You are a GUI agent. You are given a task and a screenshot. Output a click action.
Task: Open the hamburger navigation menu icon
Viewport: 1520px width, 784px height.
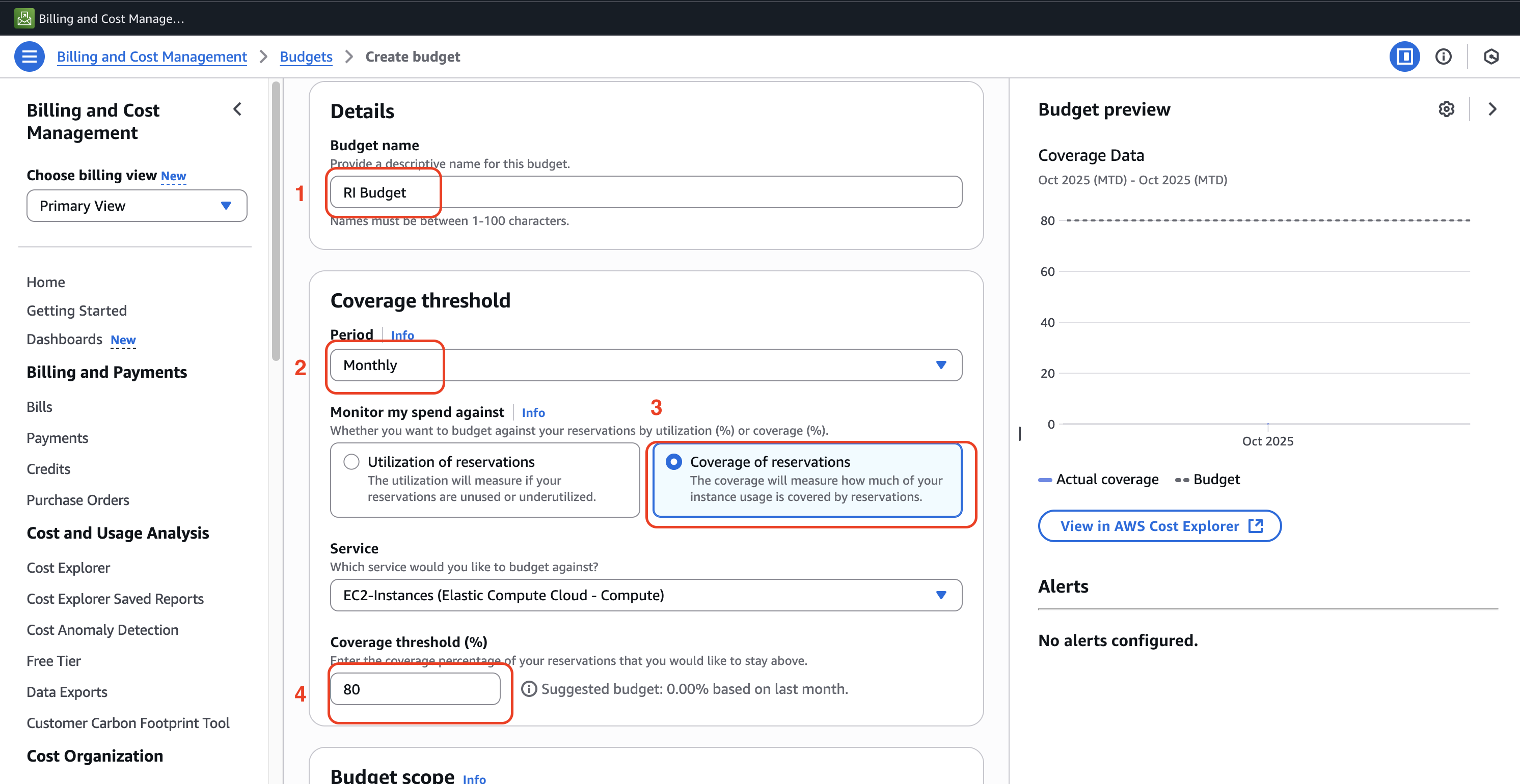pos(29,57)
